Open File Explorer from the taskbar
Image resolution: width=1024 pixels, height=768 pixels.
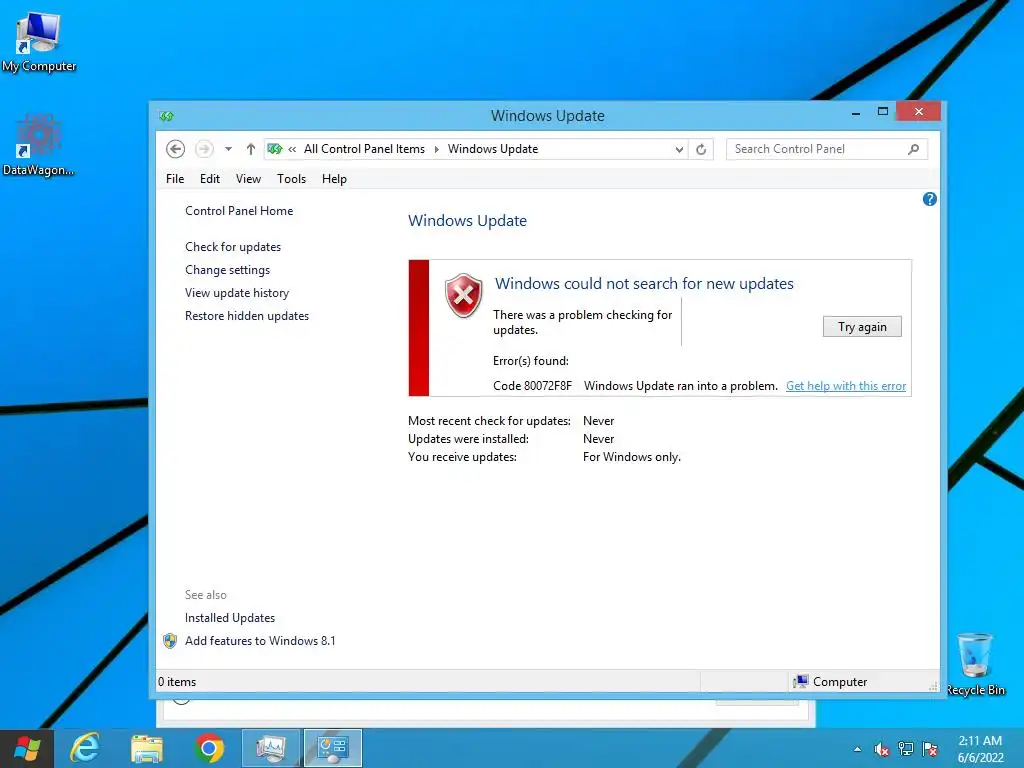147,748
